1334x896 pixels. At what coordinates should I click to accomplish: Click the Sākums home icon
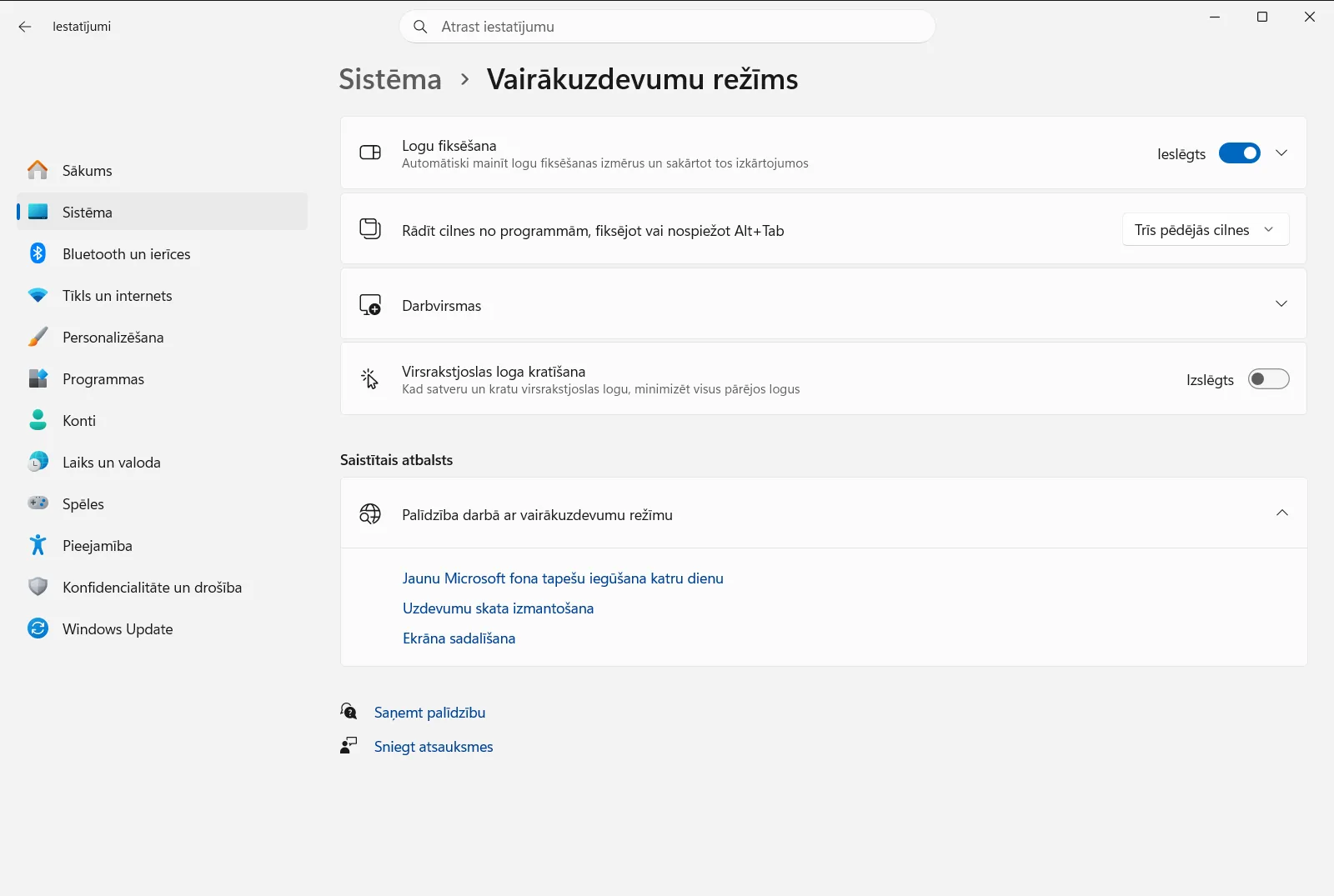click(38, 170)
